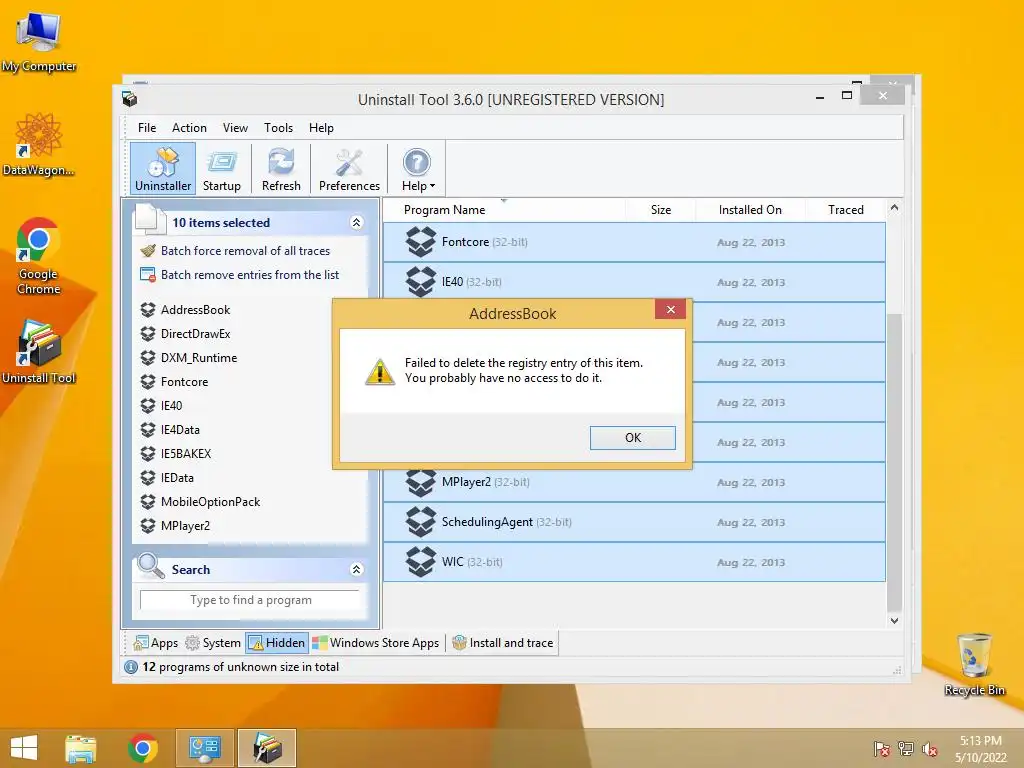The height and width of the screenshot is (768, 1024).
Task: Open the Help menu in the menu bar
Action: pyautogui.click(x=321, y=128)
